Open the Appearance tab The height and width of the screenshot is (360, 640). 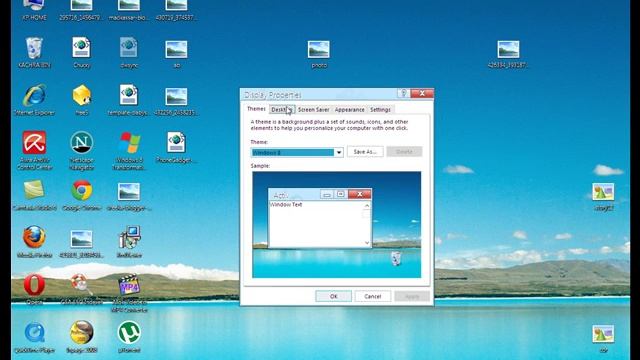(x=349, y=109)
